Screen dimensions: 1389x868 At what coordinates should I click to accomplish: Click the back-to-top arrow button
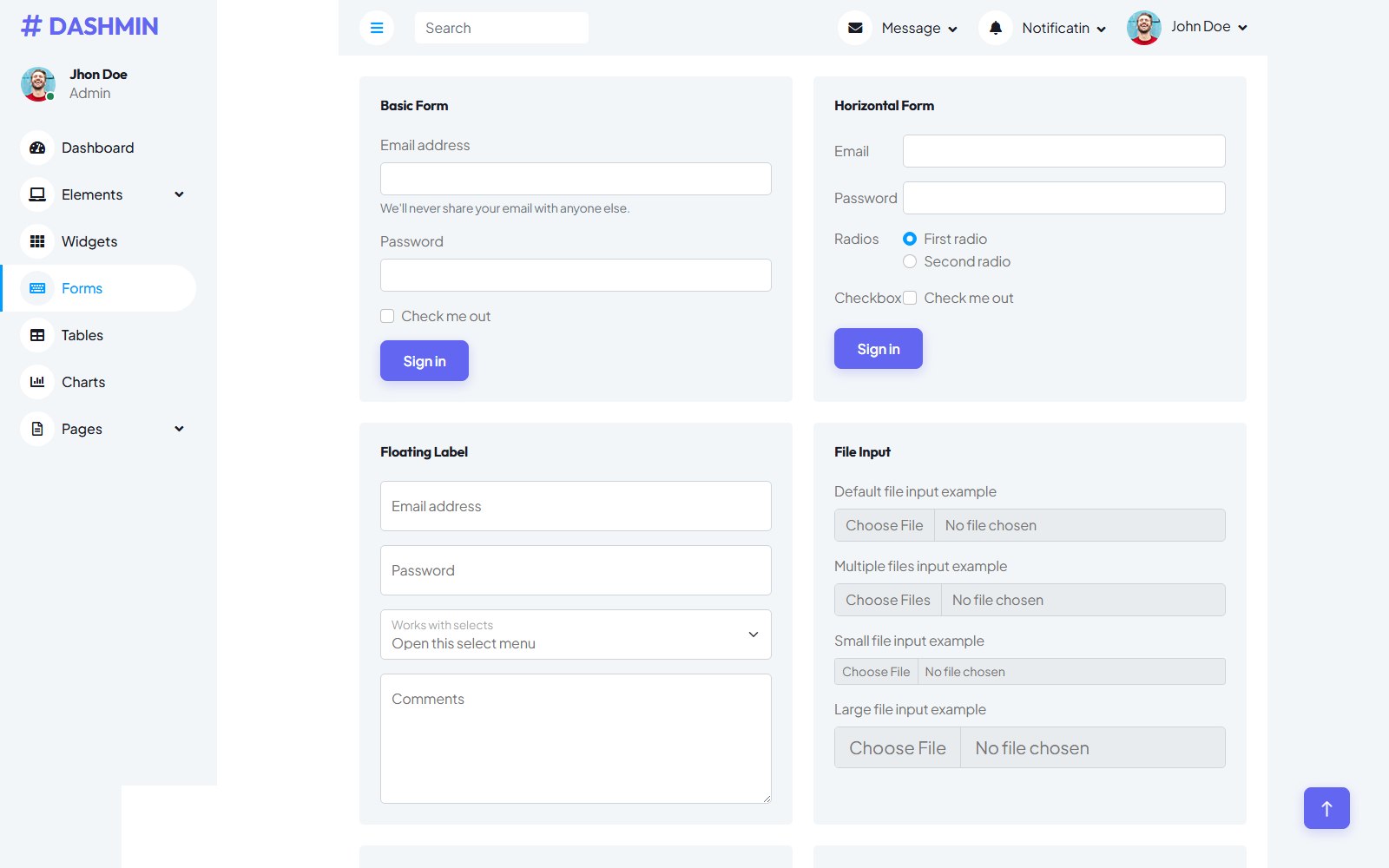(1326, 808)
